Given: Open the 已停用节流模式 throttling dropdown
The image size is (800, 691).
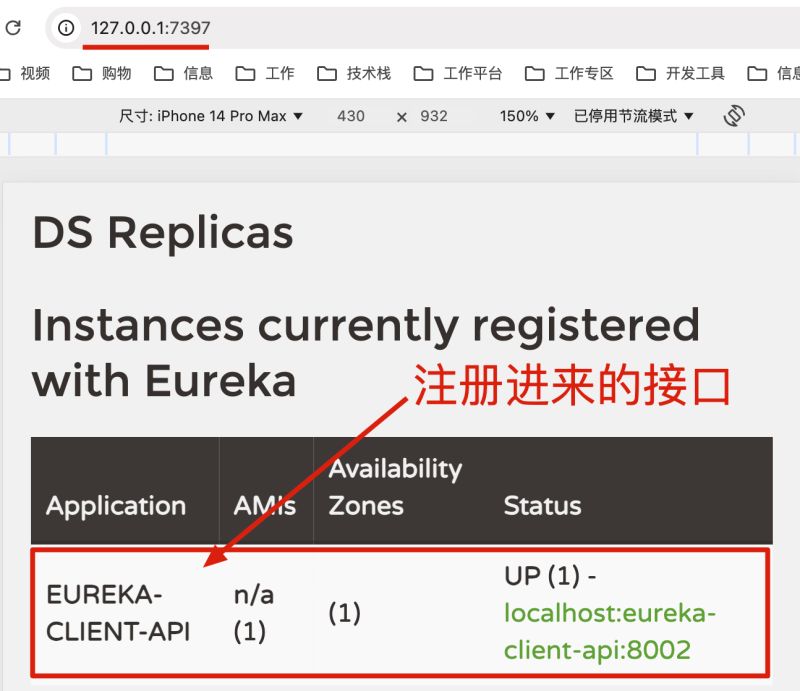Looking at the screenshot, I should (634, 116).
